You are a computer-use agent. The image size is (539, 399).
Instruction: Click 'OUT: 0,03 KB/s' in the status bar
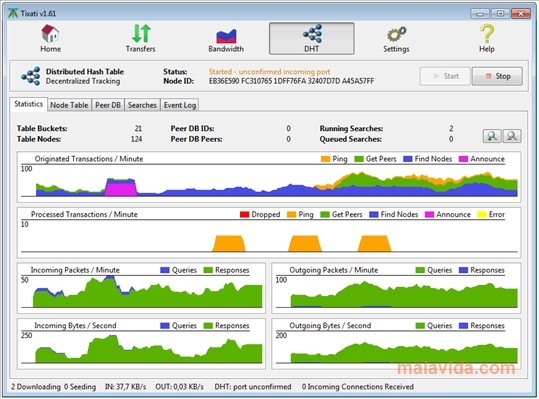tap(179, 387)
